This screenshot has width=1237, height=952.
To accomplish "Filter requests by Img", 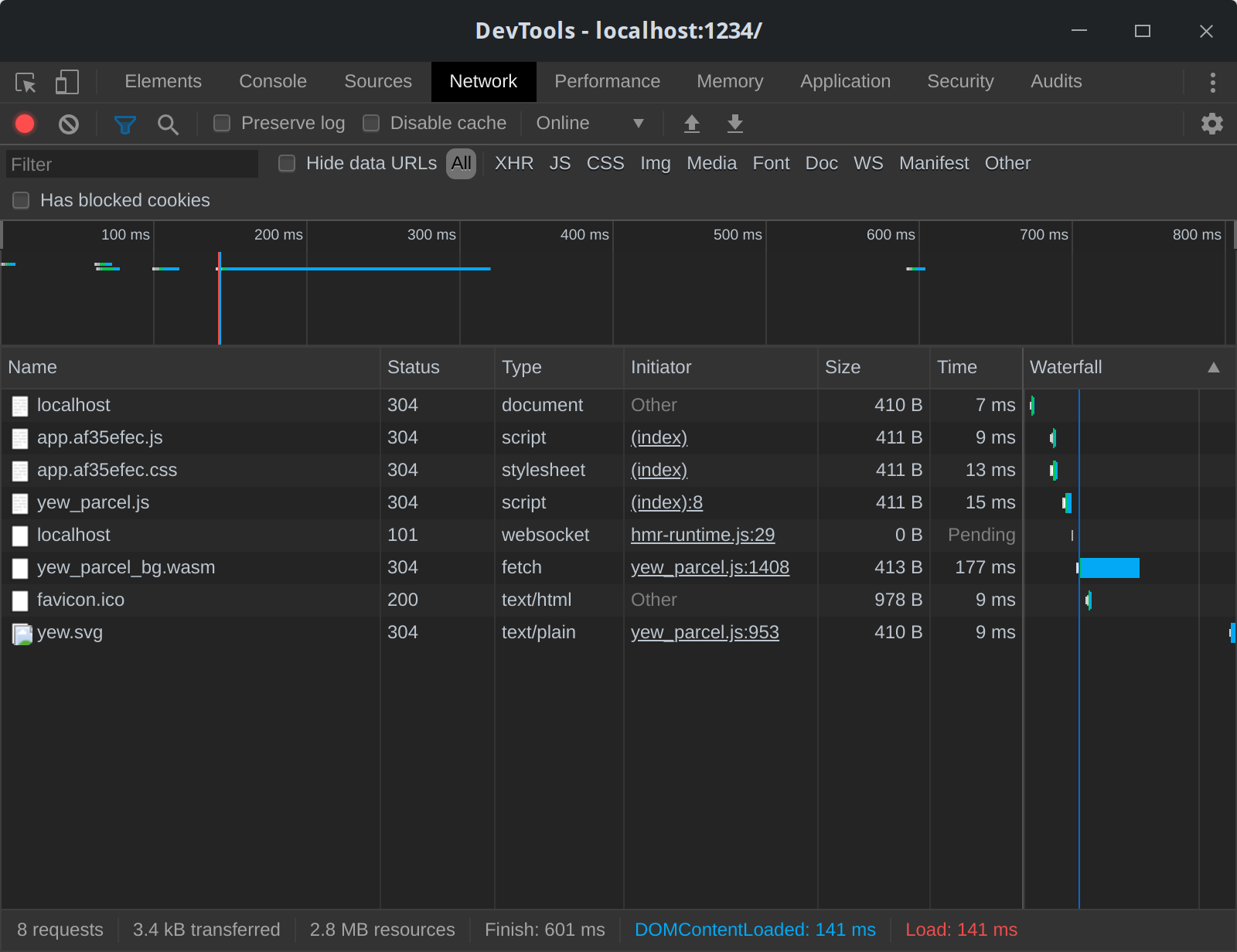I will [x=656, y=164].
